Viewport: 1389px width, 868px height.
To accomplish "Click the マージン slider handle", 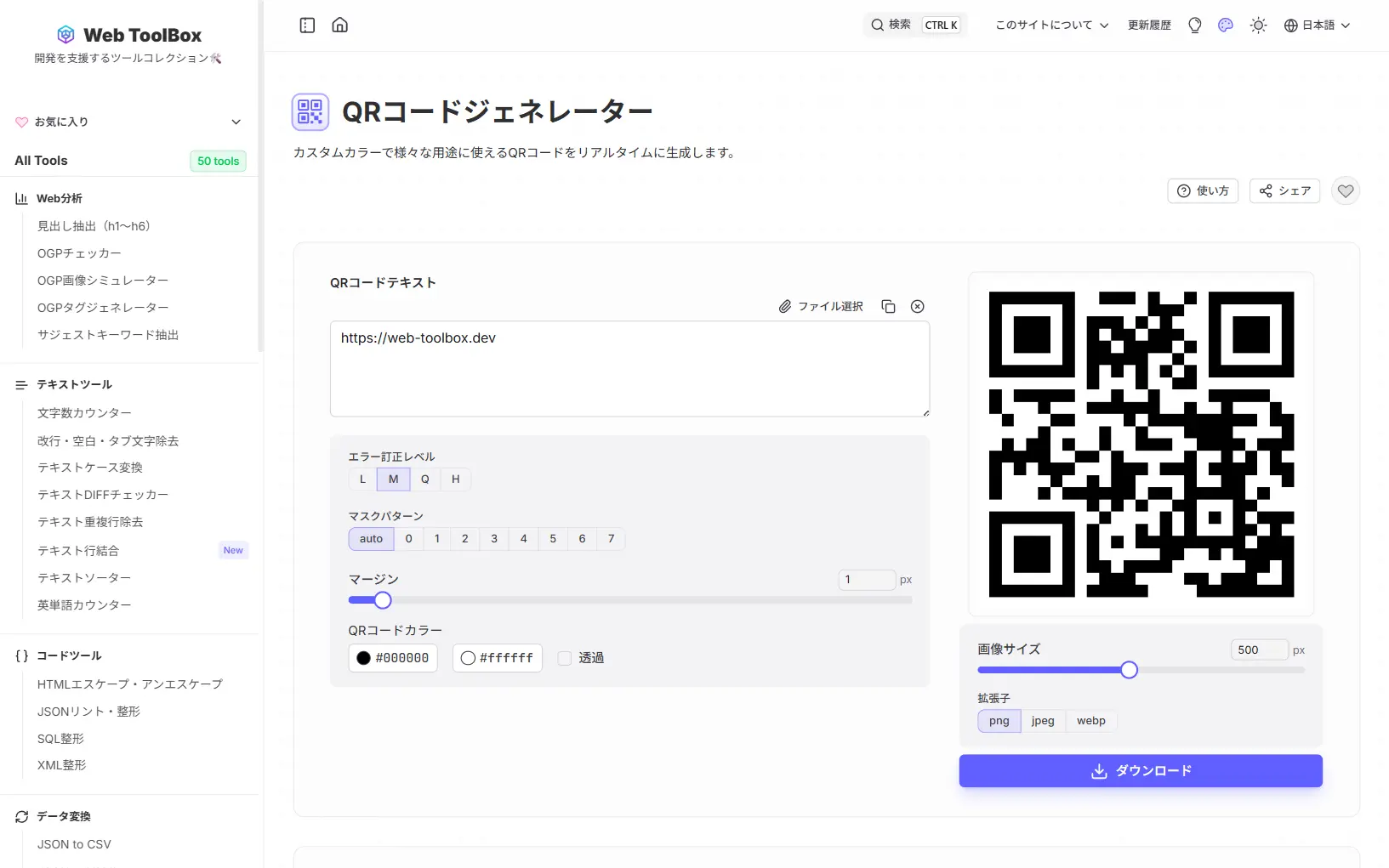I will coord(383,600).
